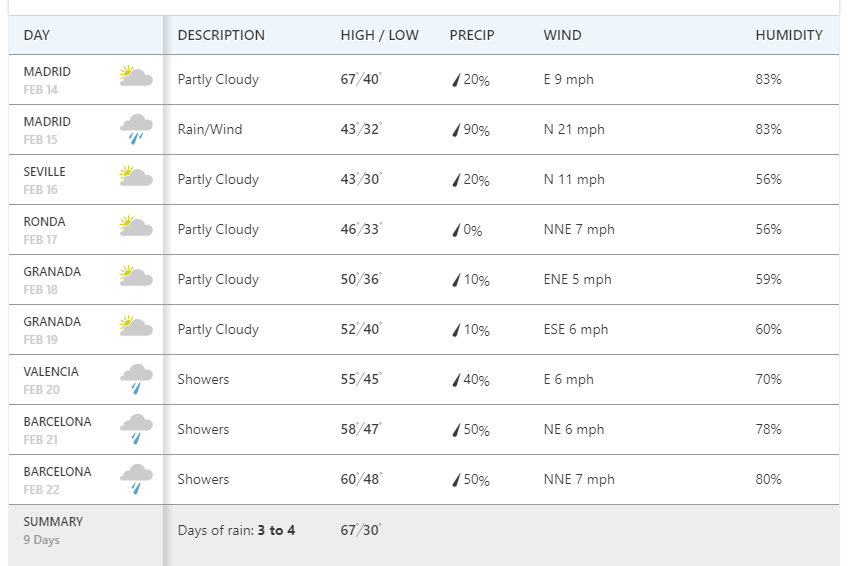This screenshot has height=566, width=849.
Task: Click the WIND column header
Action: click(562, 35)
